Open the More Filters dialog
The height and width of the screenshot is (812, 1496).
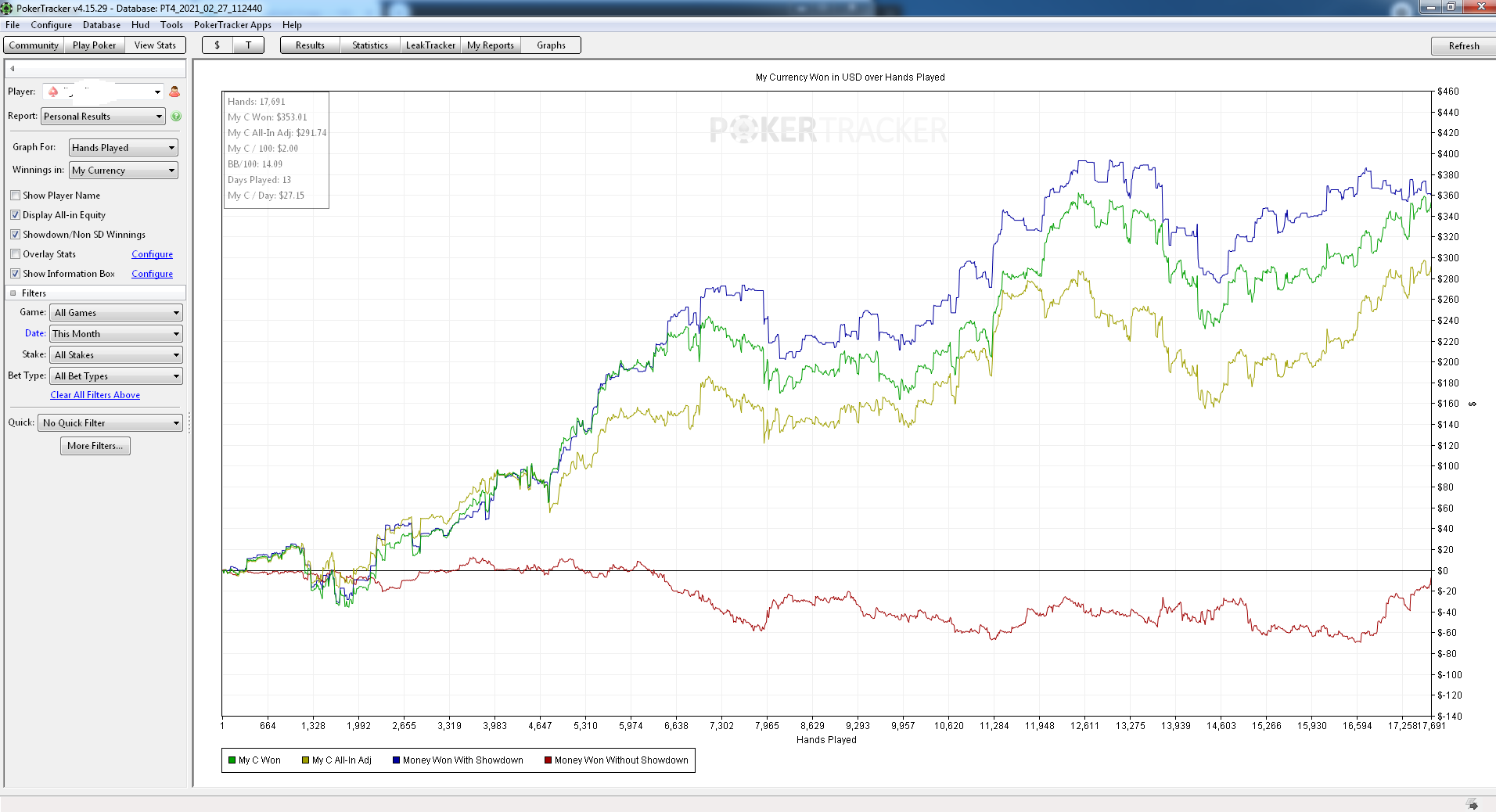point(95,446)
